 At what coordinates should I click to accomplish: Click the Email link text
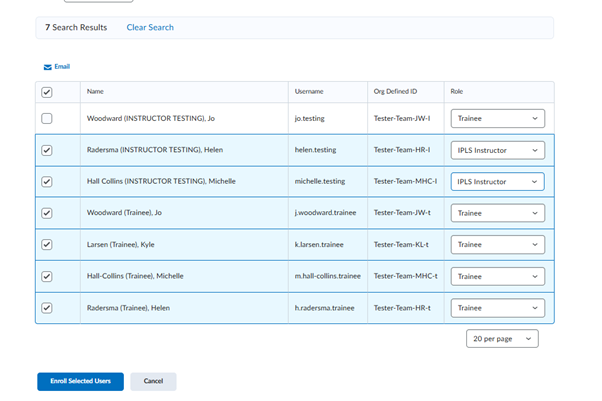(x=62, y=66)
